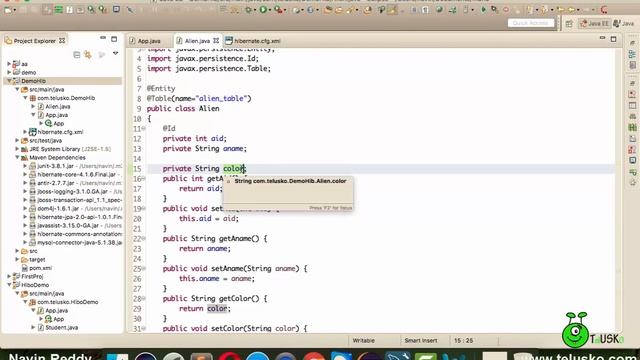The width and height of the screenshot is (640, 360).
Task: Toggle code fold at line 31
Action: [x=144, y=329]
